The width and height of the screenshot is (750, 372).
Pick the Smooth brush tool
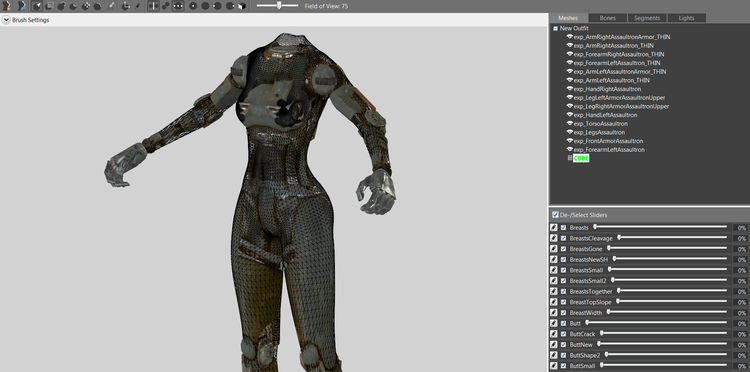(97, 6)
